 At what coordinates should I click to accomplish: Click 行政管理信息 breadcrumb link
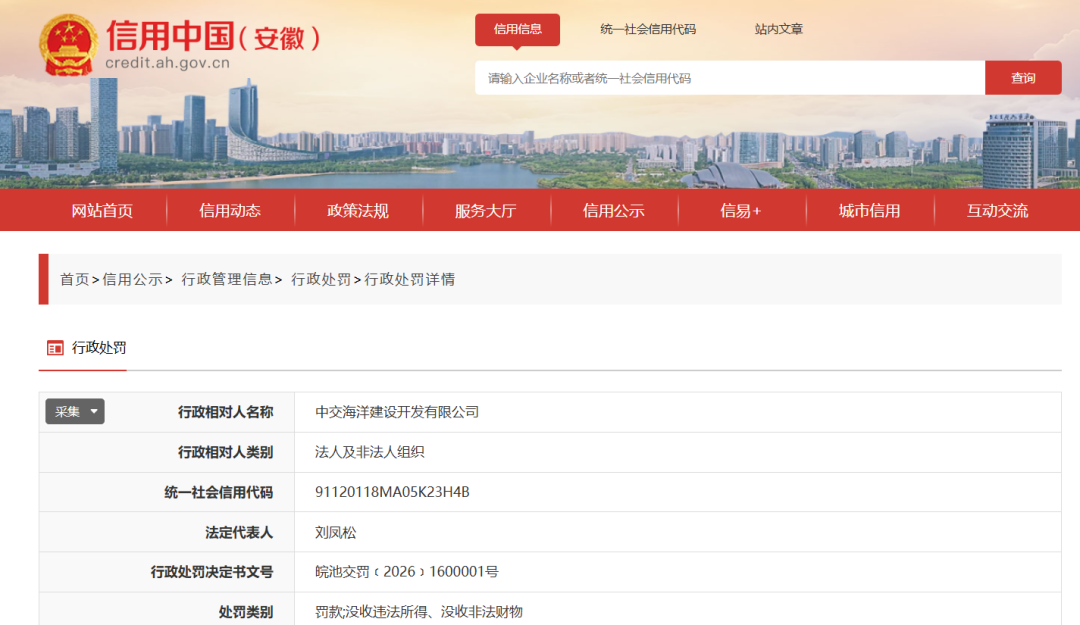(x=227, y=280)
